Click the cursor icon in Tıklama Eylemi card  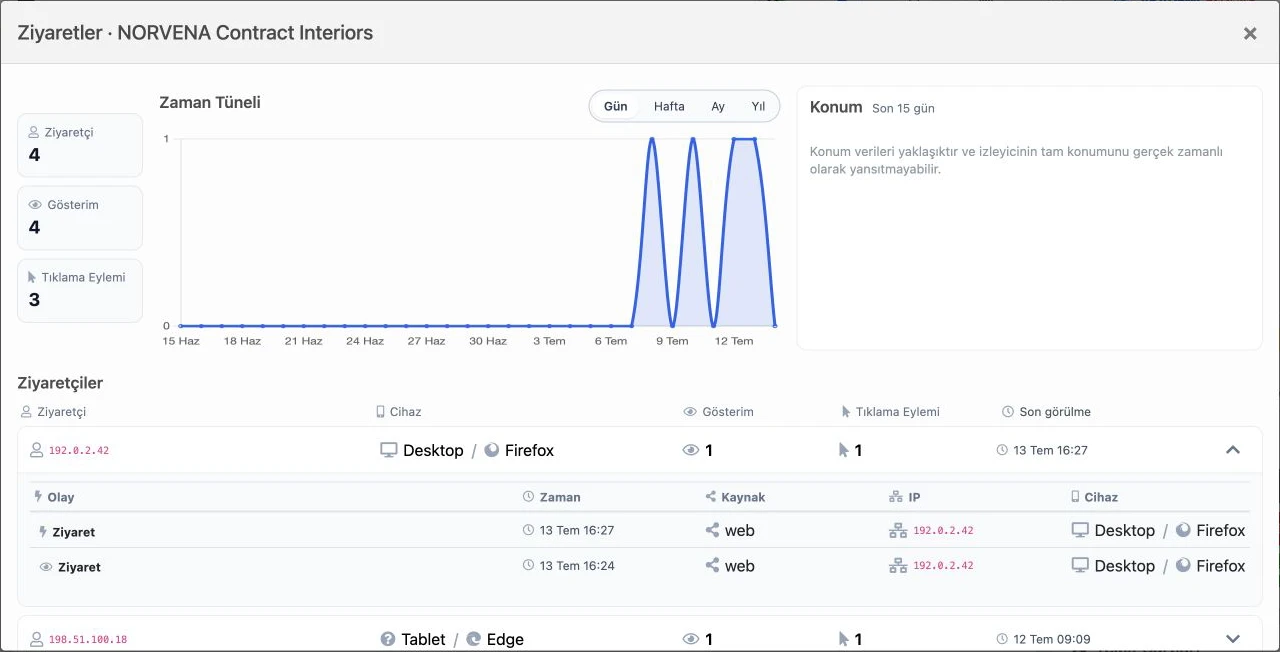pos(33,277)
